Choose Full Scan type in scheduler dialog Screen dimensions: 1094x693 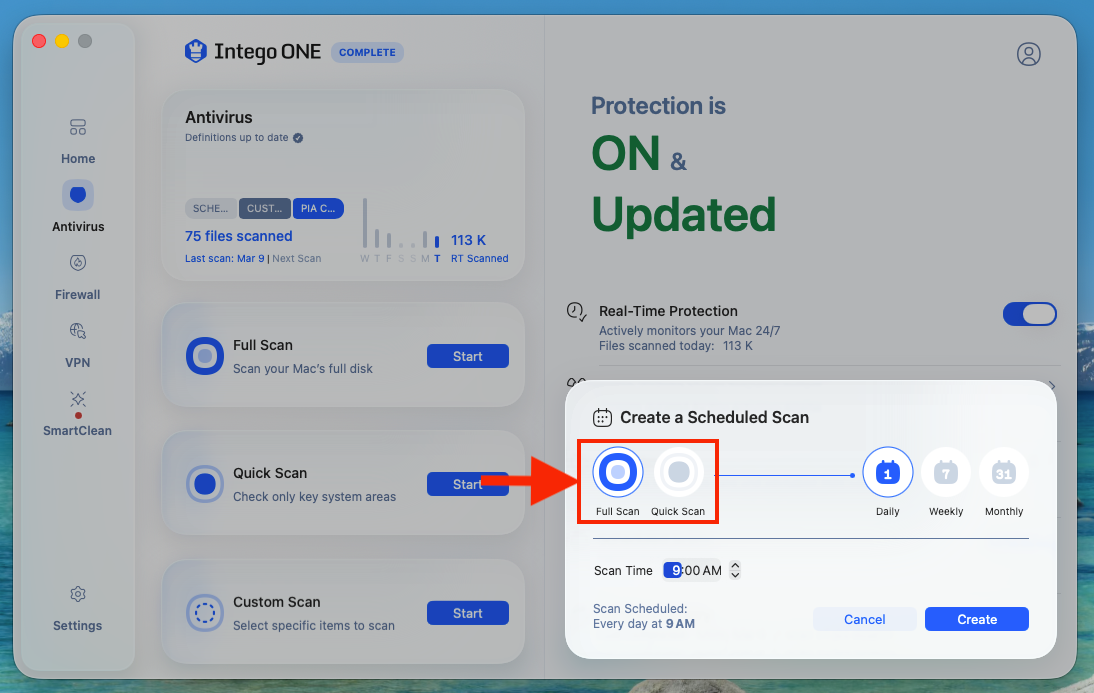(617, 472)
